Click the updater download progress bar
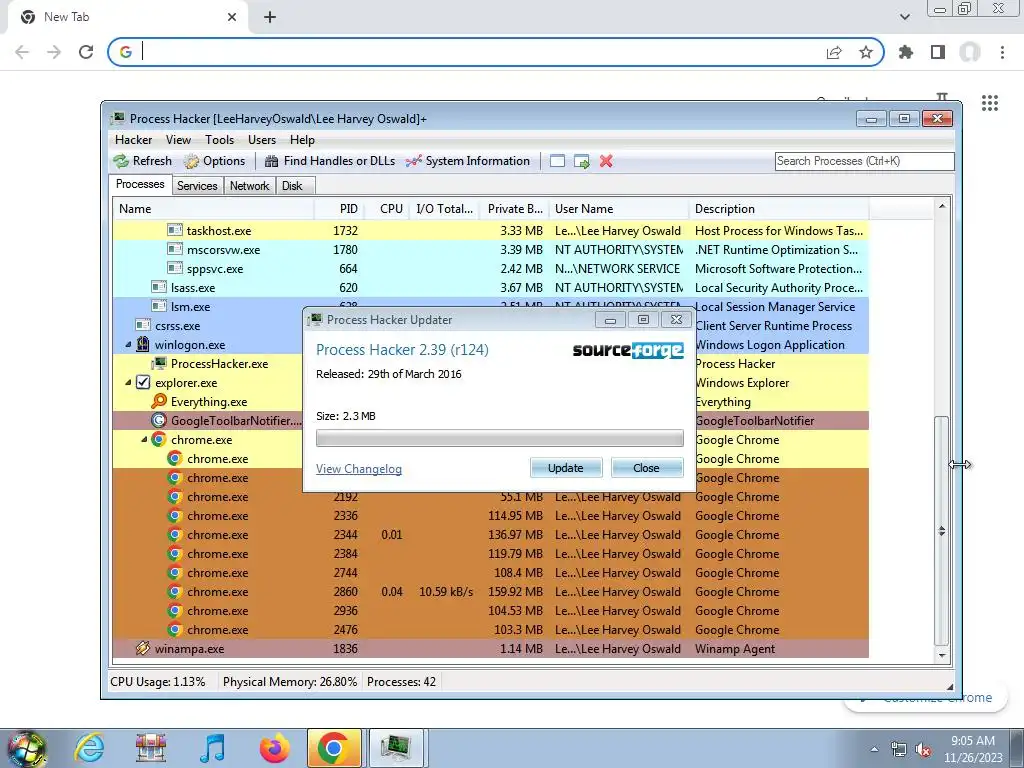 (x=500, y=438)
